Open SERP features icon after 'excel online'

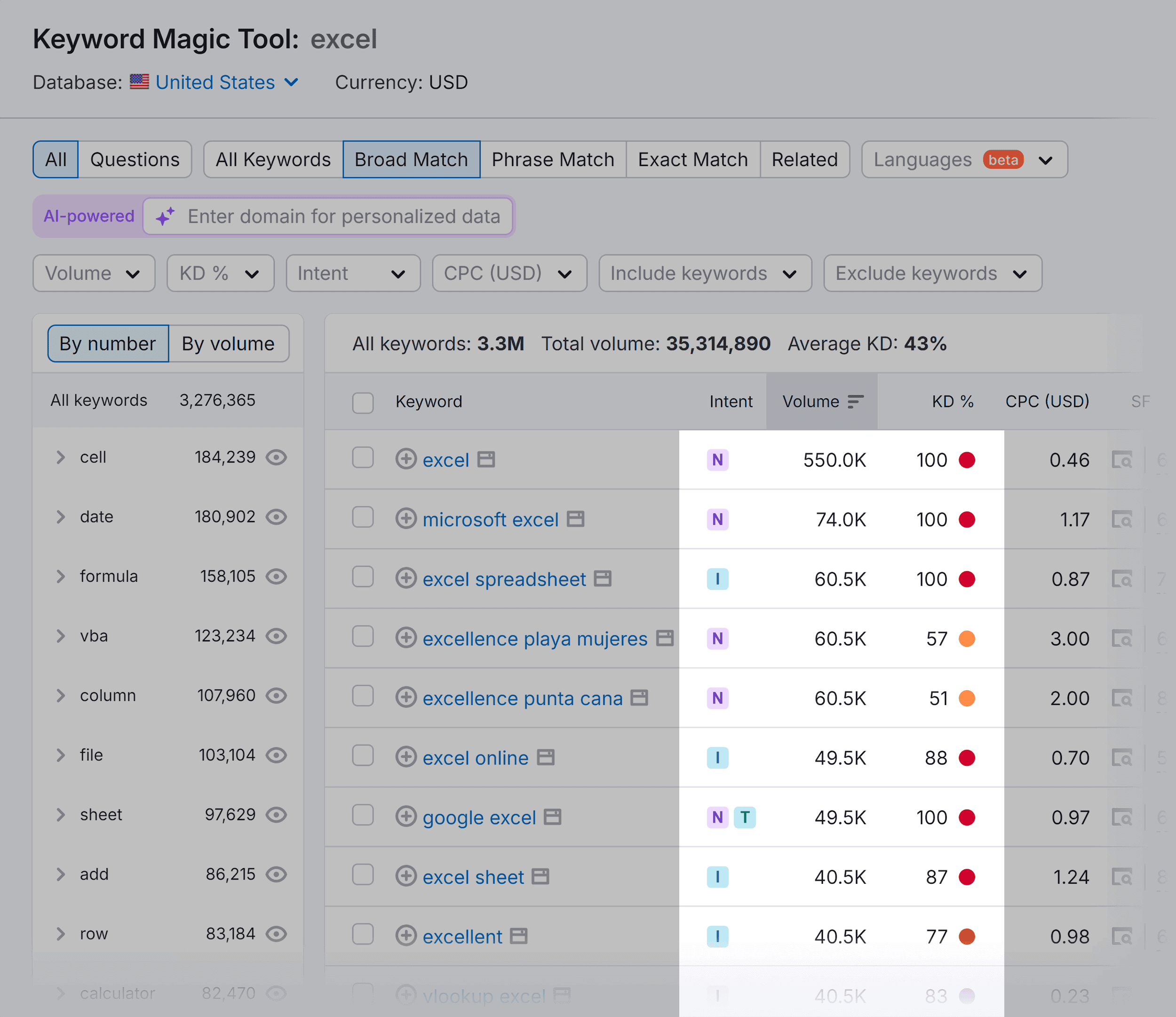[x=546, y=757]
